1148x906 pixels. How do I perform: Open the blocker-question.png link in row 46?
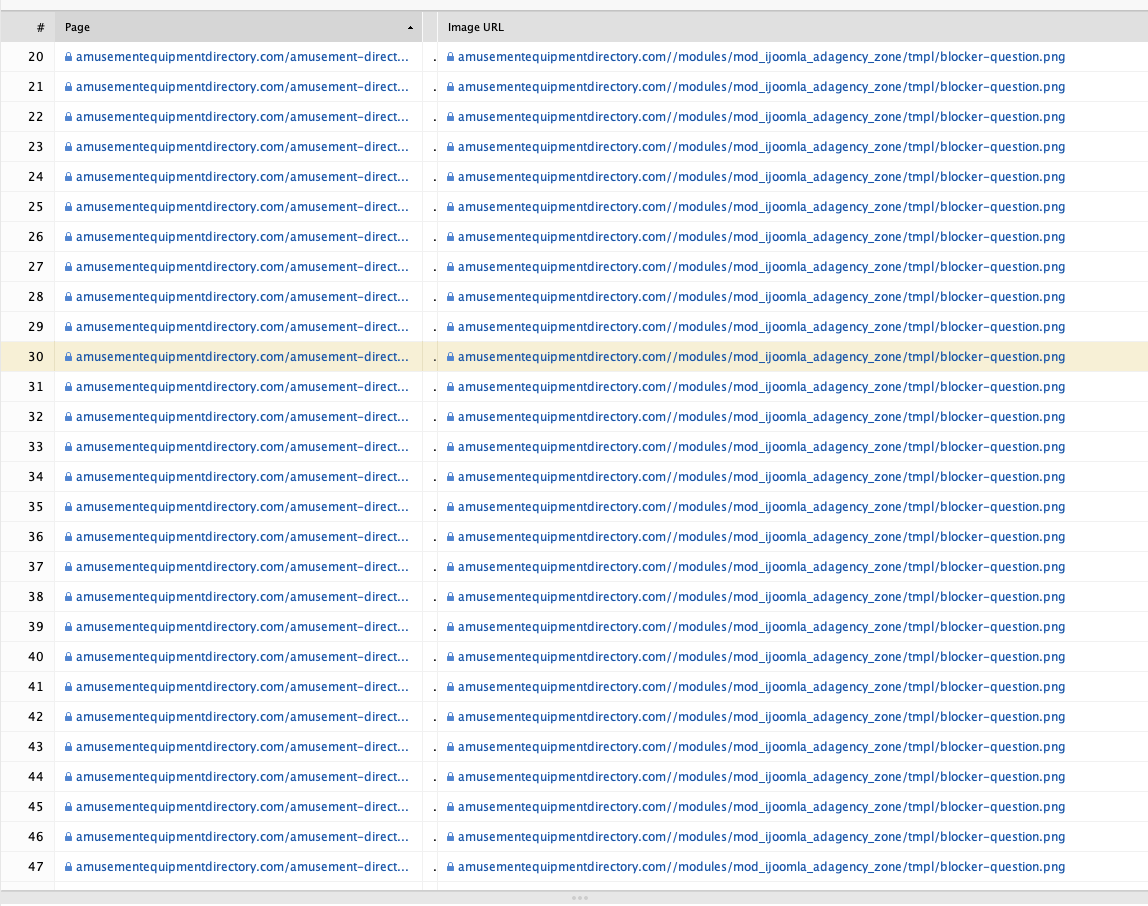click(x=761, y=837)
